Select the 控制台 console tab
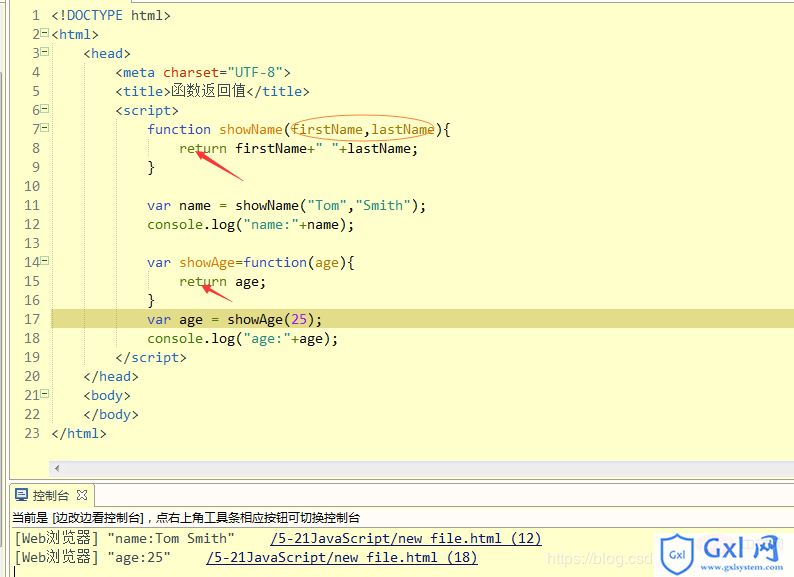The width and height of the screenshot is (794, 577). click(x=50, y=495)
